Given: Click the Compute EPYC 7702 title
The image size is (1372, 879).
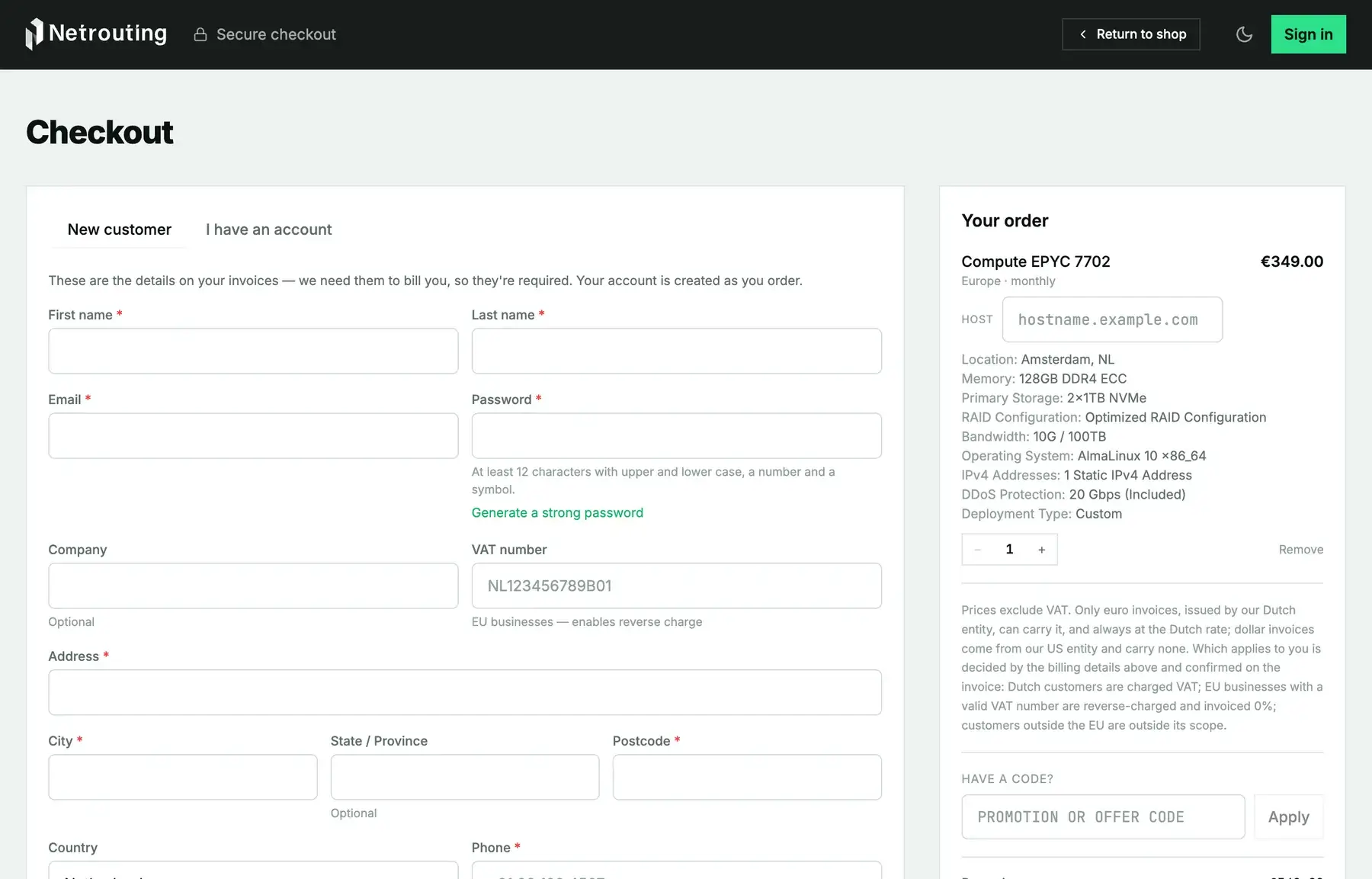Looking at the screenshot, I should coord(1035,261).
